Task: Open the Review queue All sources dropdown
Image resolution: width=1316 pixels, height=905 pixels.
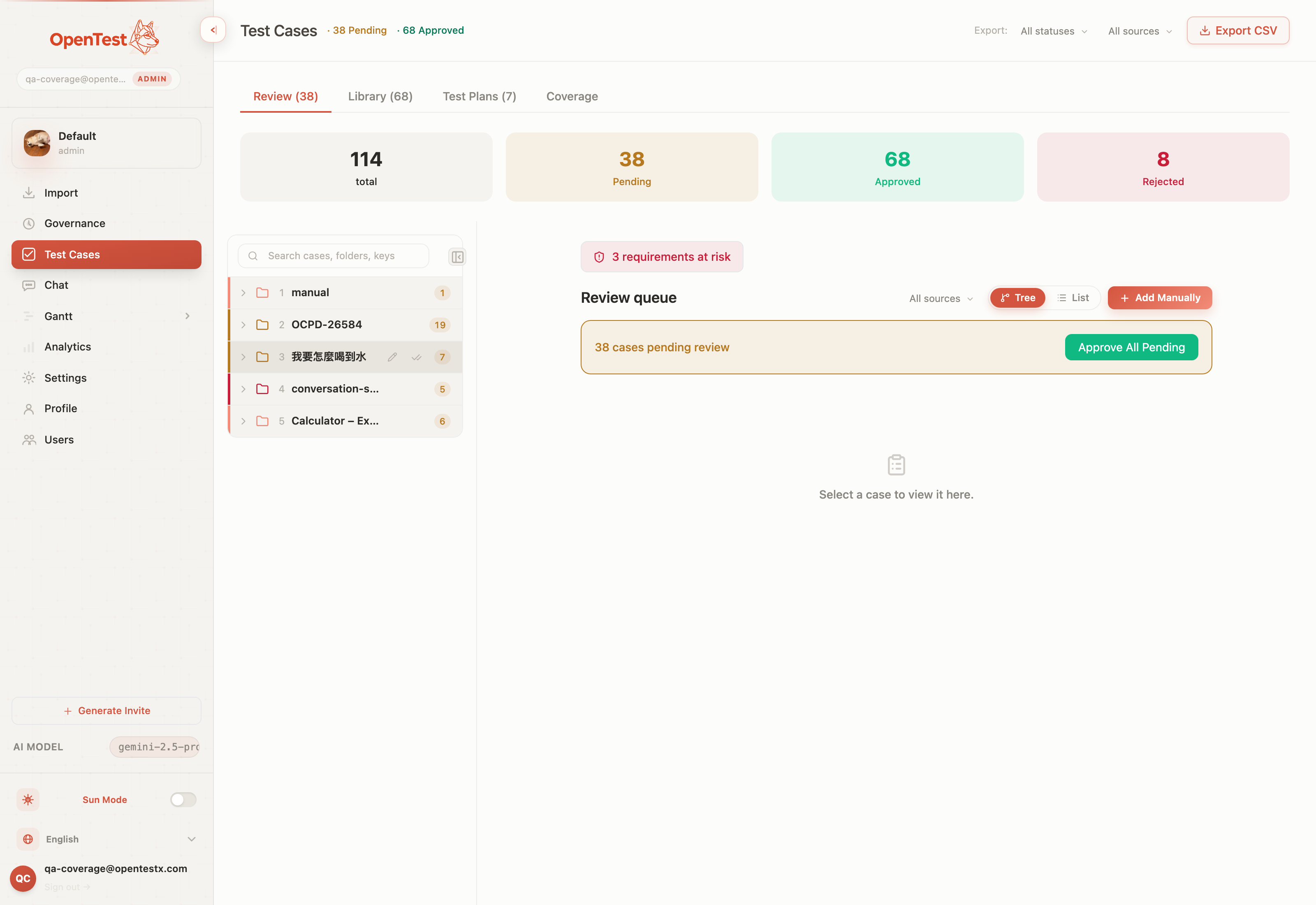Action: click(x=941, y=298)
